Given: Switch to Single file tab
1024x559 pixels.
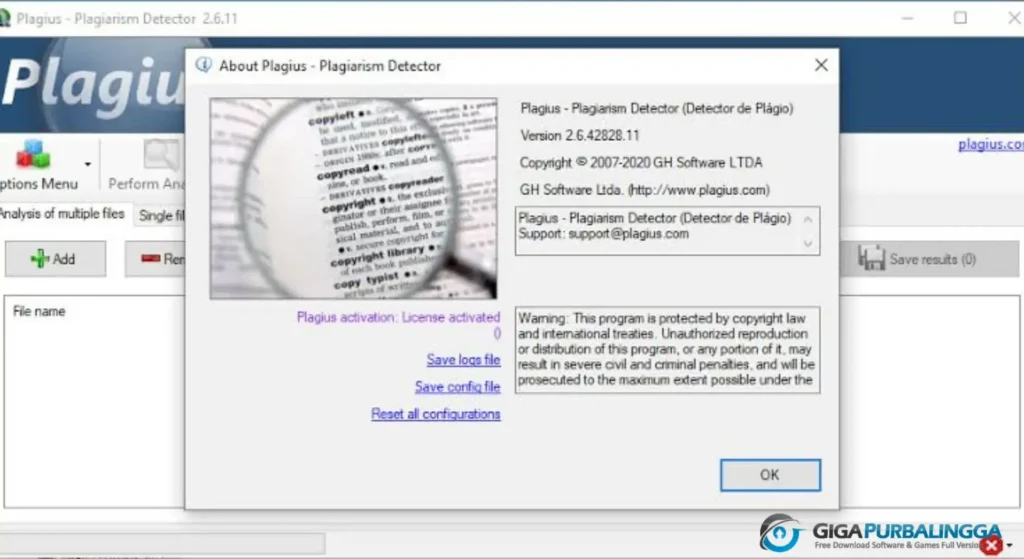Looking at the screenshot, I should (x=161, y=216).
